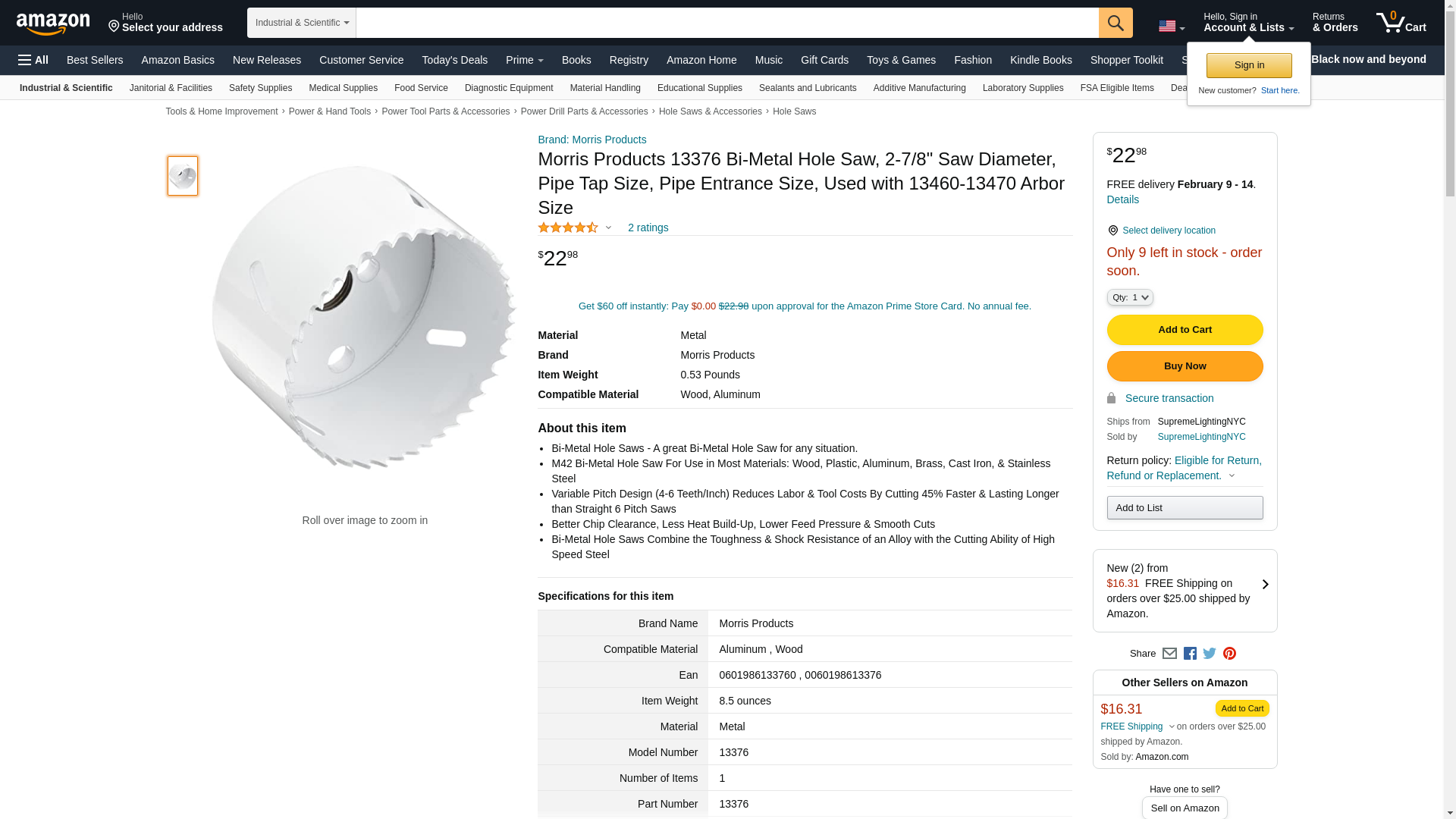Click the search magnifier button

(1116, 23)
